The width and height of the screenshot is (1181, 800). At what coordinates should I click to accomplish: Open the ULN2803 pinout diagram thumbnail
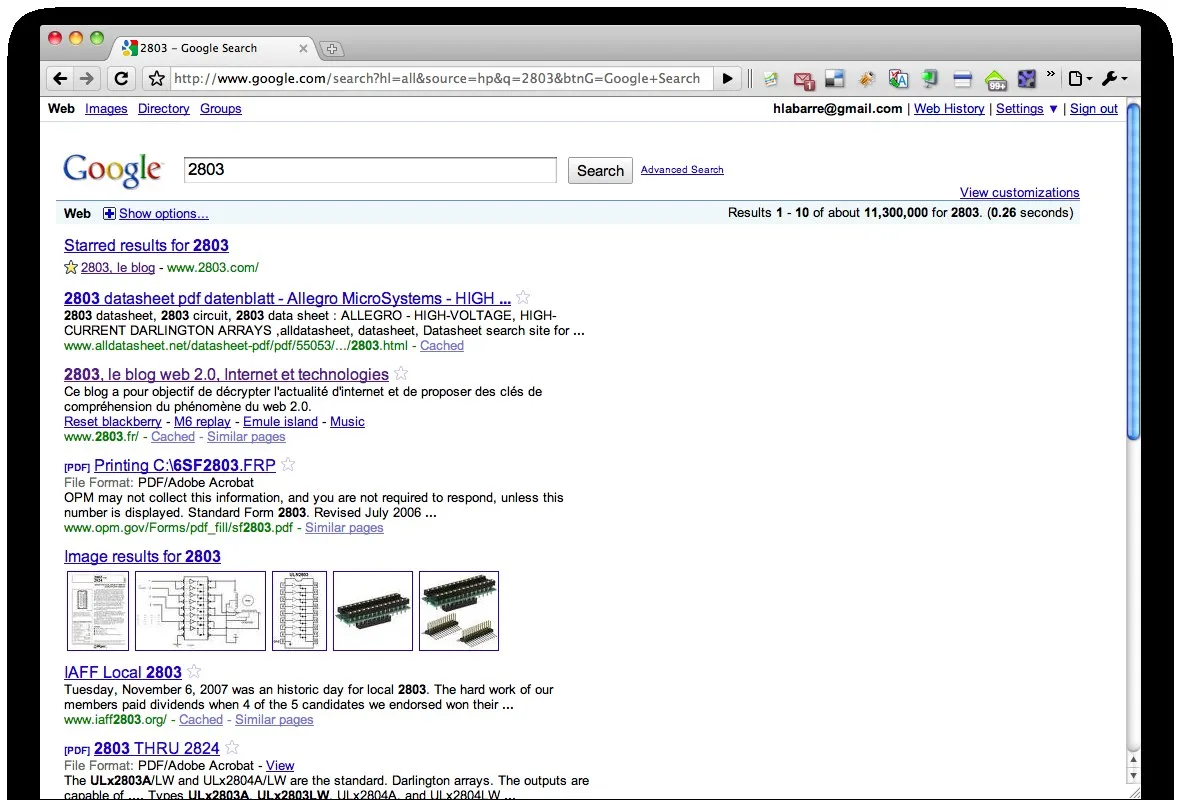click(x=299, y=611)
